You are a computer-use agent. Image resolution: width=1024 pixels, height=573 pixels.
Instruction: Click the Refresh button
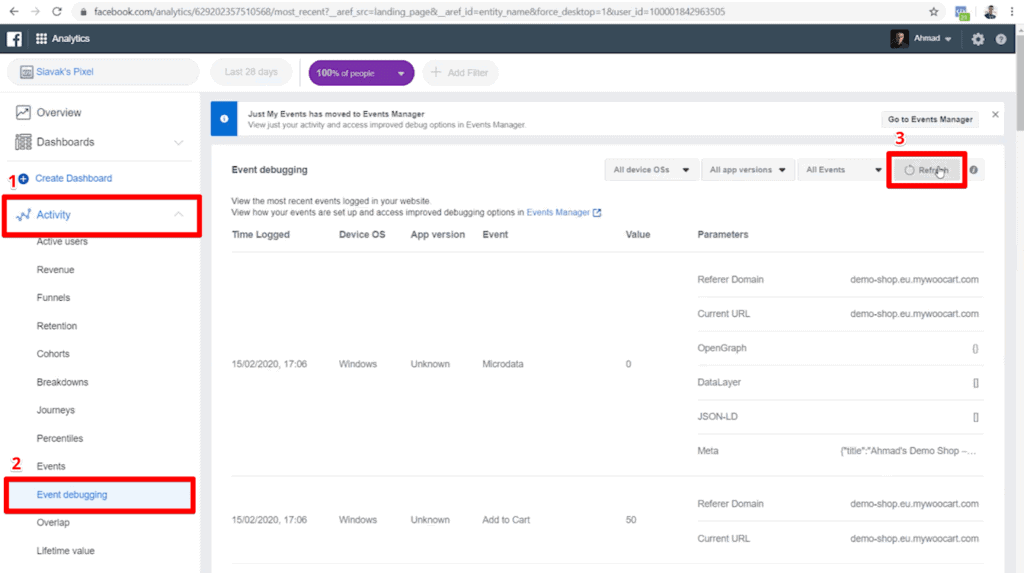928,170
